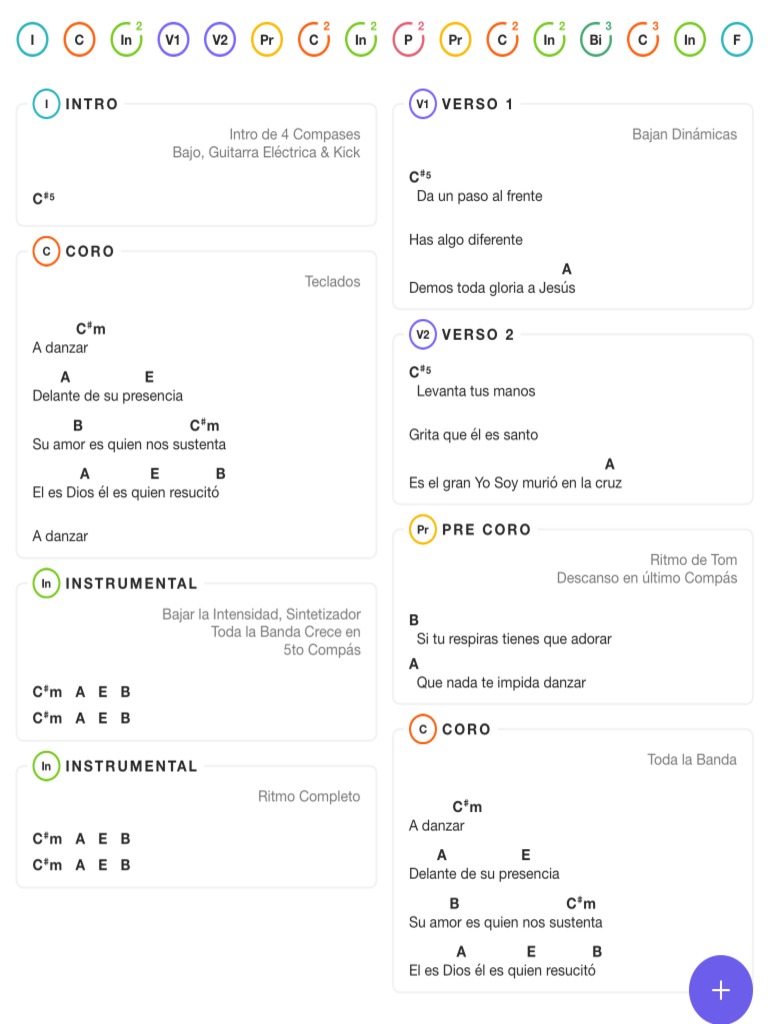Image resolution: width=768 pixels, height=1024 pixels.
Task: Go to the "C" badge marked 3
Action: point(643,40)
